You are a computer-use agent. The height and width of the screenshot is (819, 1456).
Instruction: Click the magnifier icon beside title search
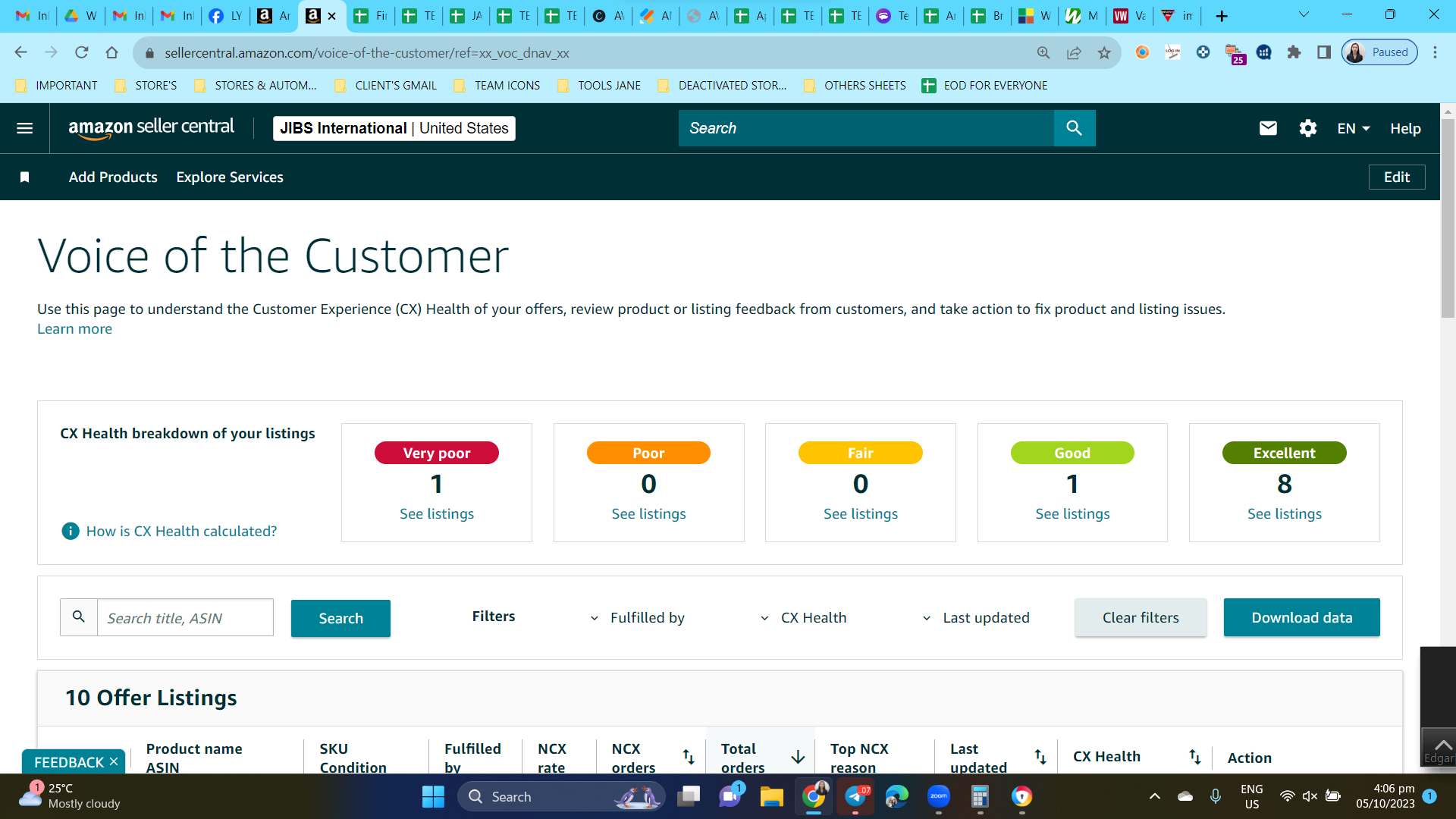(79, 617)
